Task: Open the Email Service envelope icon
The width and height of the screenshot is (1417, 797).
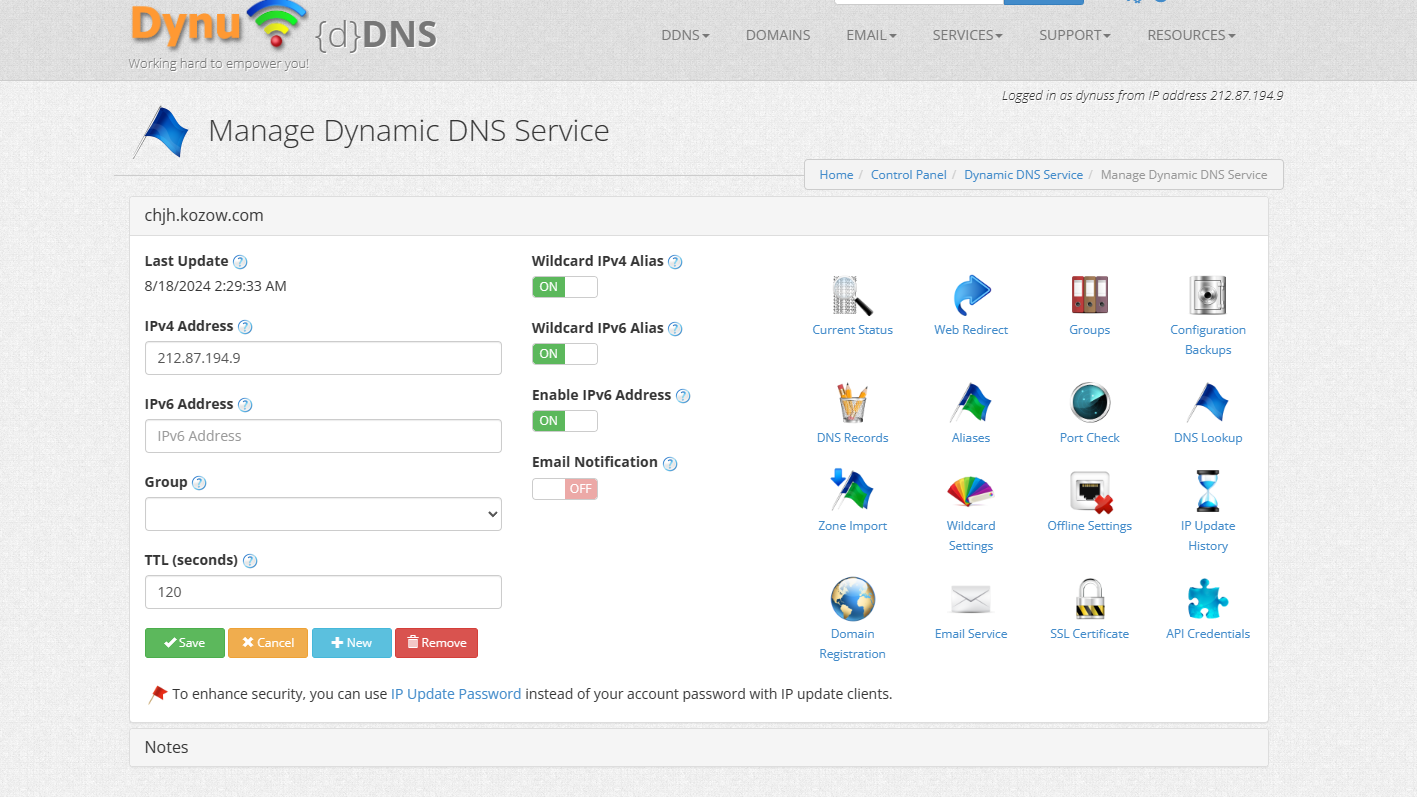Action: pos(970,599)
